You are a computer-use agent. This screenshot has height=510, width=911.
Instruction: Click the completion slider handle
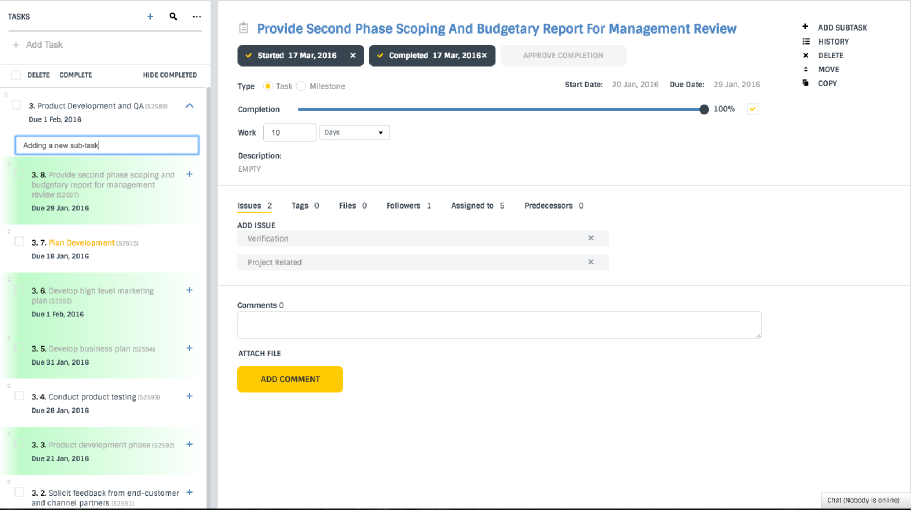(704, 109)
